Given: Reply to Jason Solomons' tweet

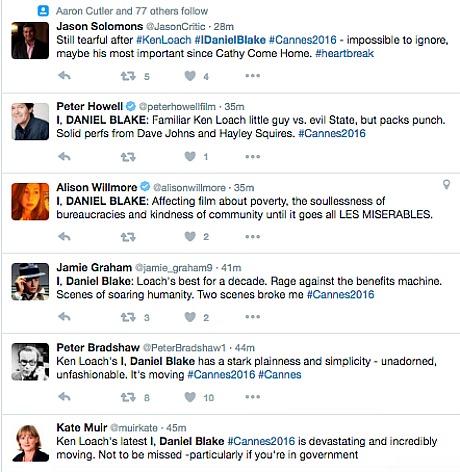Looking at the screenshot, I should [64, 76].
